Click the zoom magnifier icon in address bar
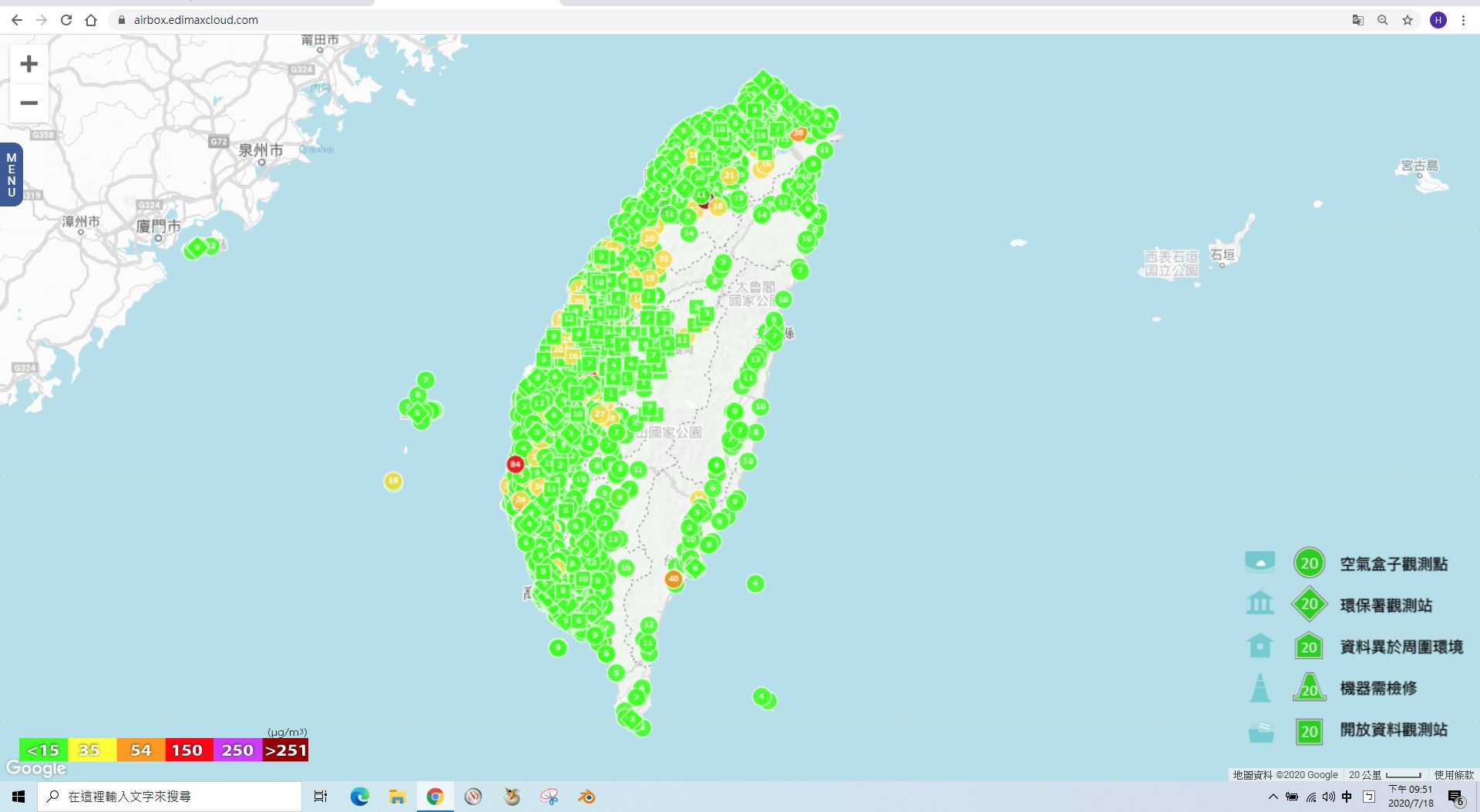Viewport: 1480px width, 812px height. 1383,20
